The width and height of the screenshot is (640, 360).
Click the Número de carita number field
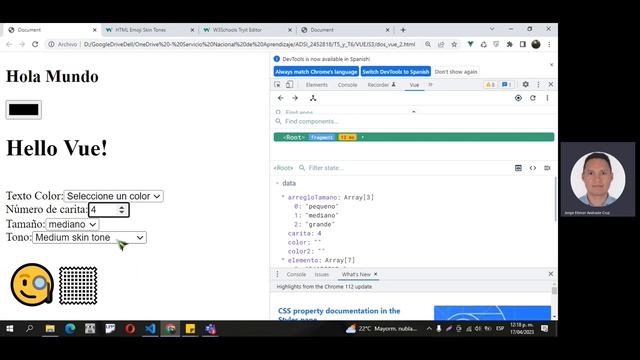pyautogui.click(x=109, y=210)
